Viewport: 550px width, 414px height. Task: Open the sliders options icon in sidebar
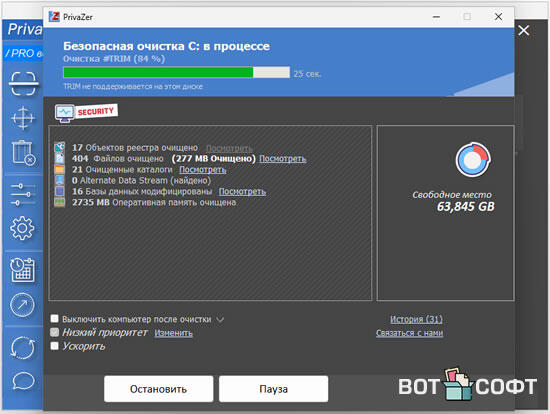pos(23,194)
